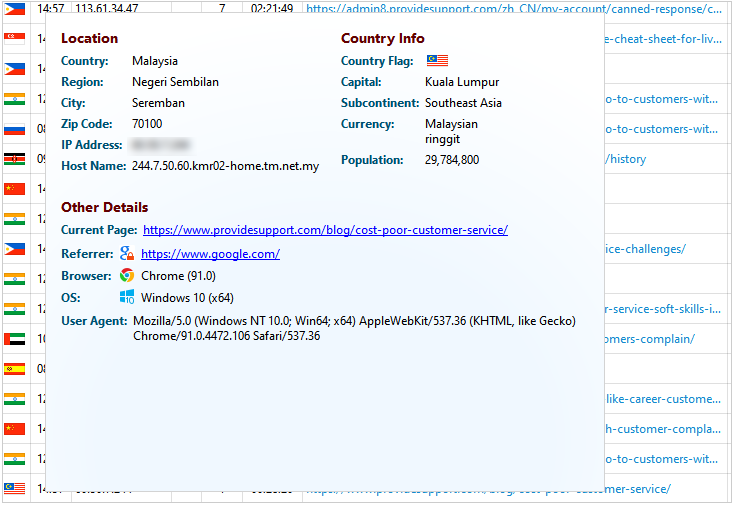Image resolution: width=735 pixels, height=505 pixels.
Task: Click the Singapore flag in the visitor list
Action: click(x=15, y=39)
